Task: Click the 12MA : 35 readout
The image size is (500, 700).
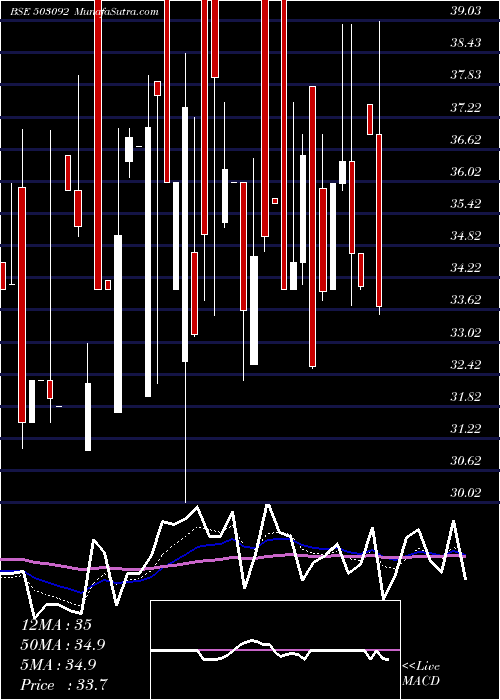Action: tap(56, 625)
